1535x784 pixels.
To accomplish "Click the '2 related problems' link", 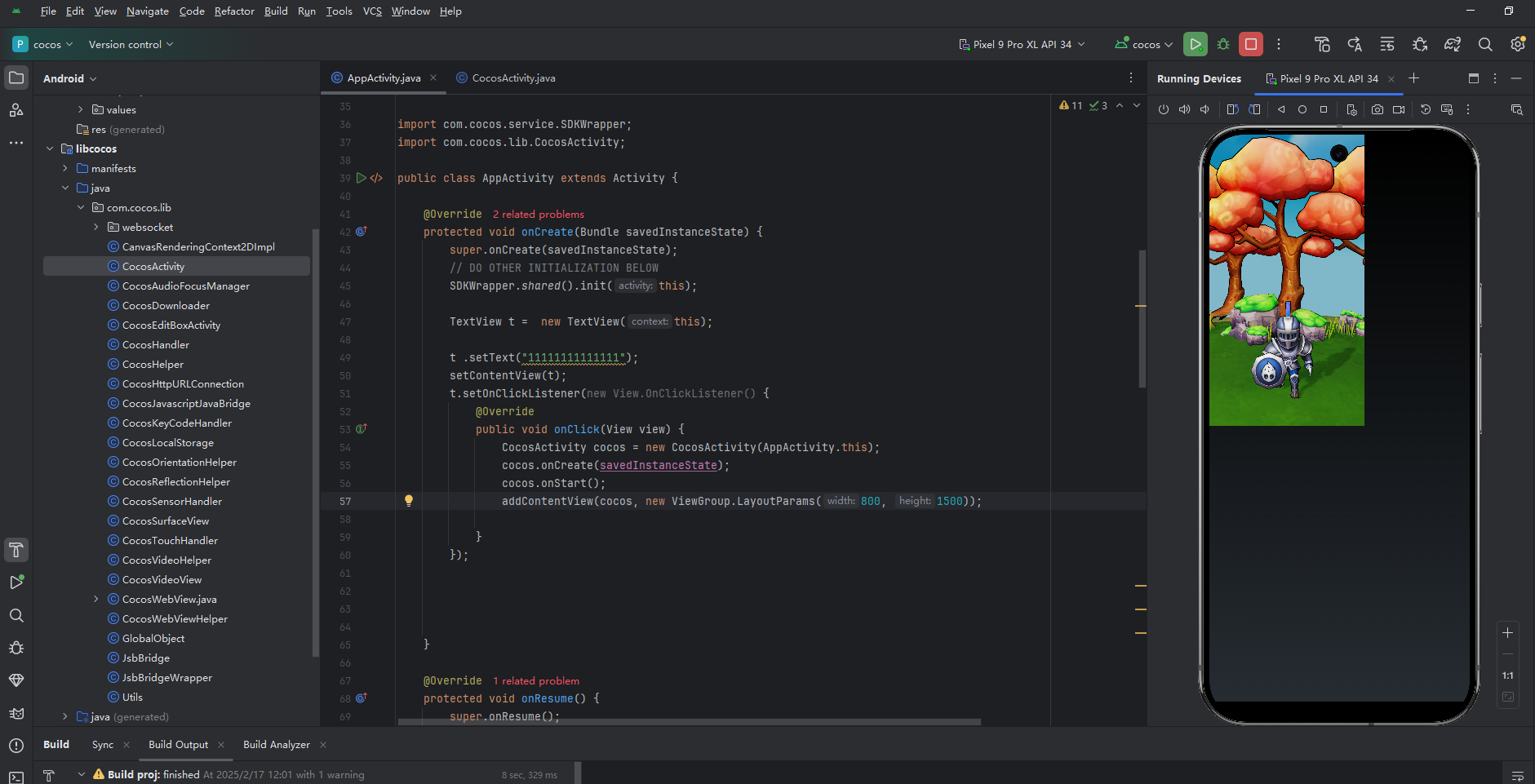I will tap(539, 214).
